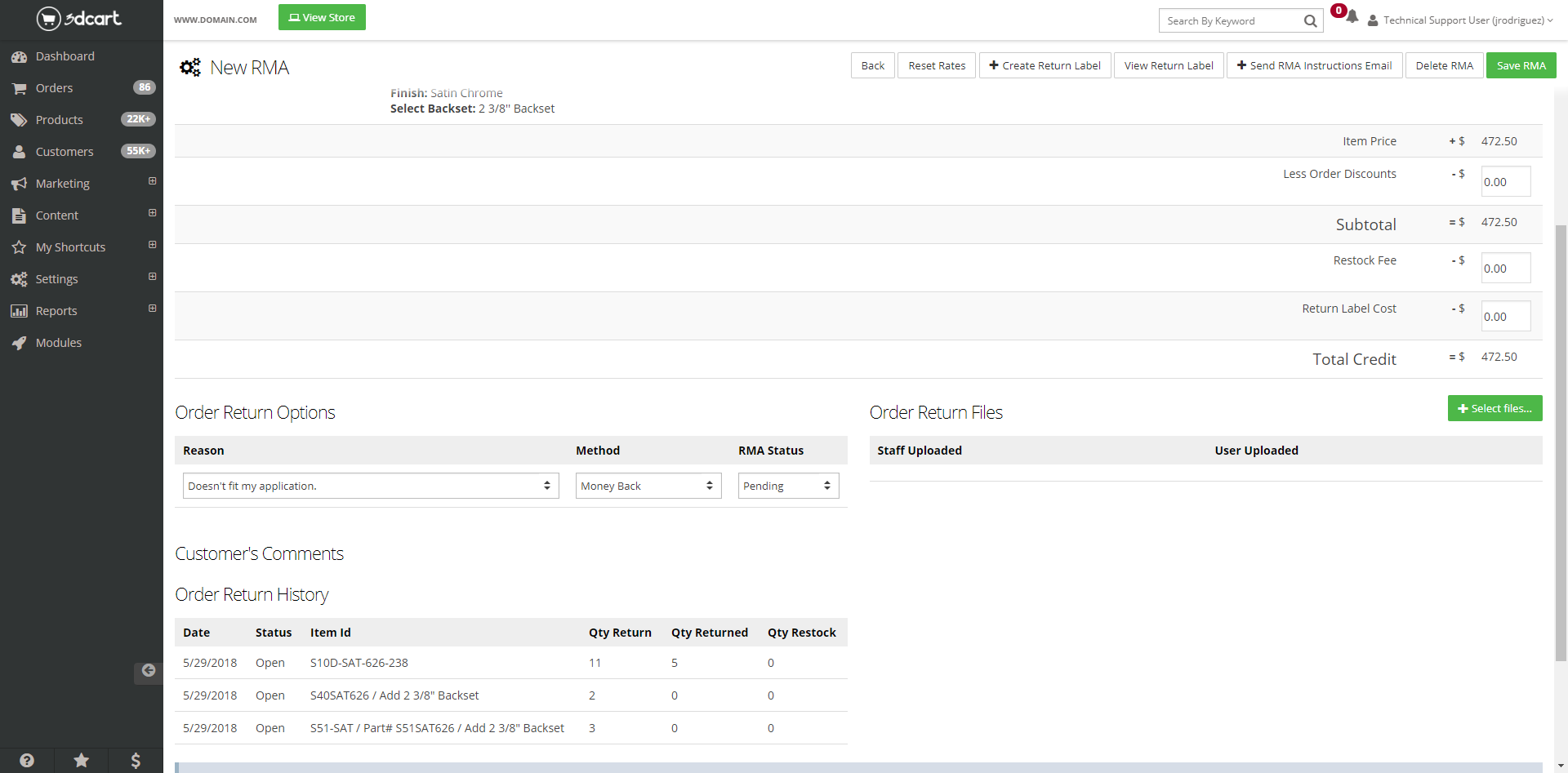Open help question mark icon

(27, 760)
